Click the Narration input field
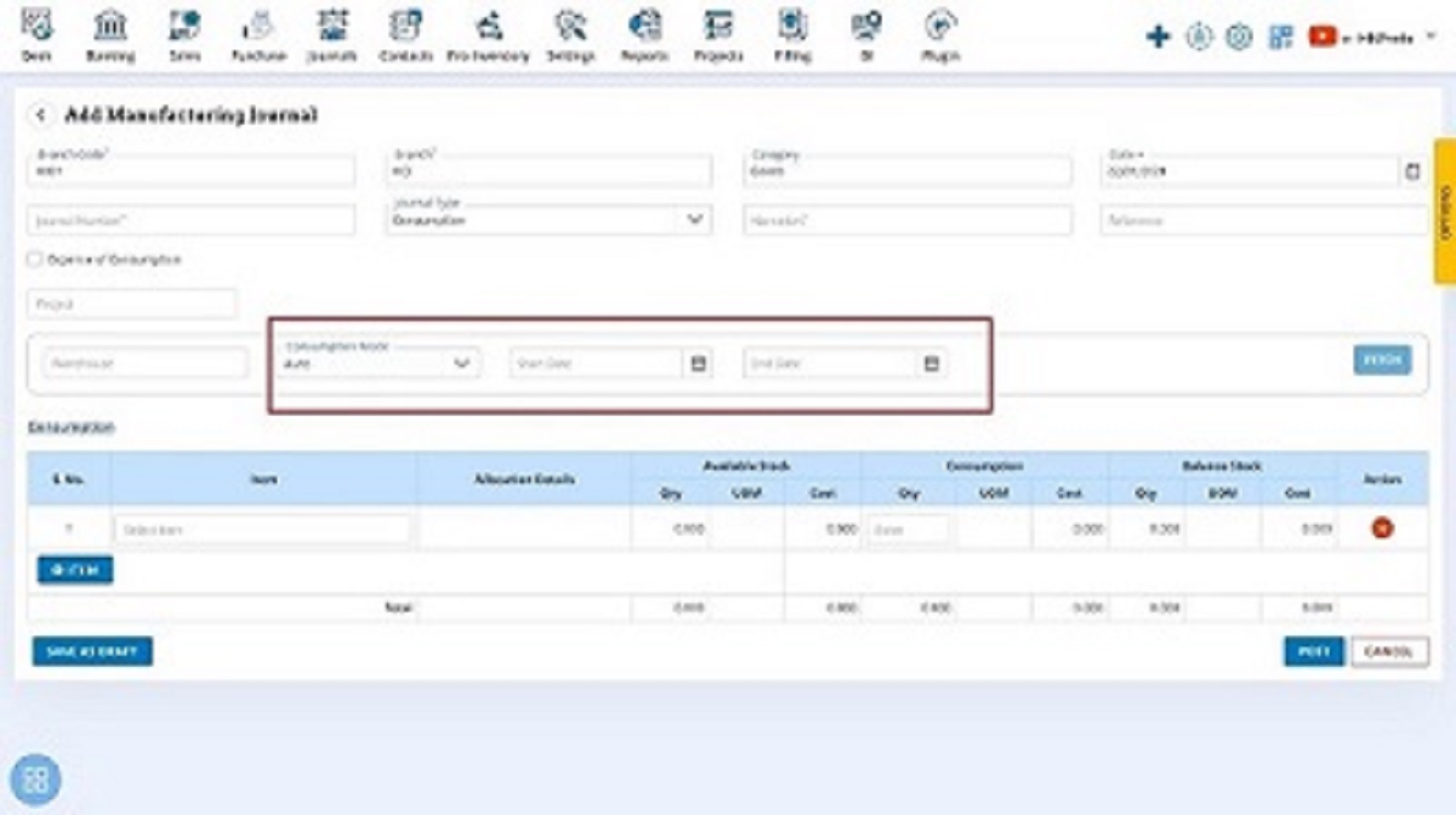1456x815 pixels. click(907, 219)
